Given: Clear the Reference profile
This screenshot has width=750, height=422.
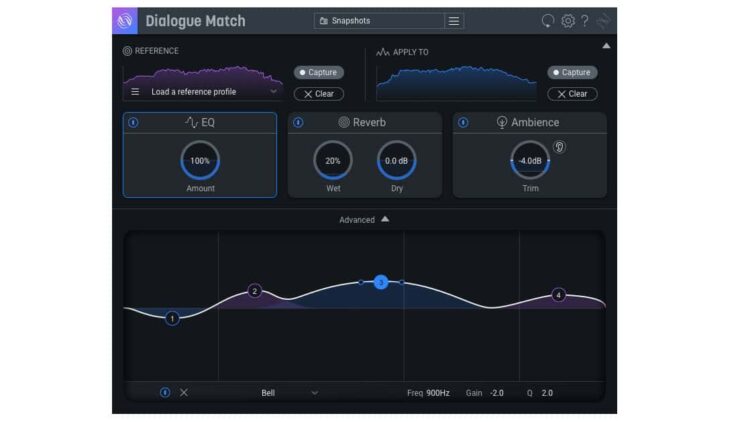Looking at the screenshot, I should pos(319,94).
